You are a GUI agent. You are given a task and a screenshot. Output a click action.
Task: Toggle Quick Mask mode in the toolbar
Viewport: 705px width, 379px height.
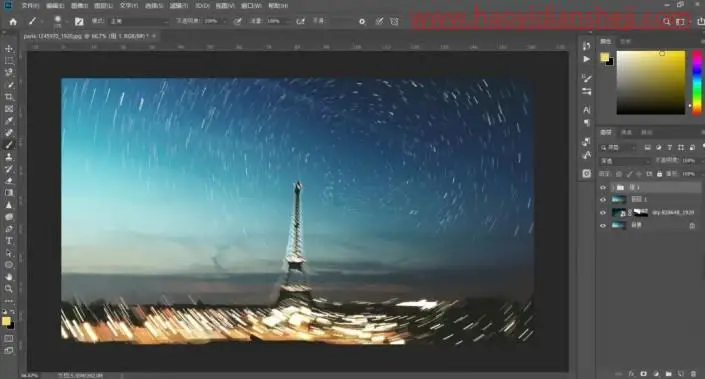(x=9, y=338)
